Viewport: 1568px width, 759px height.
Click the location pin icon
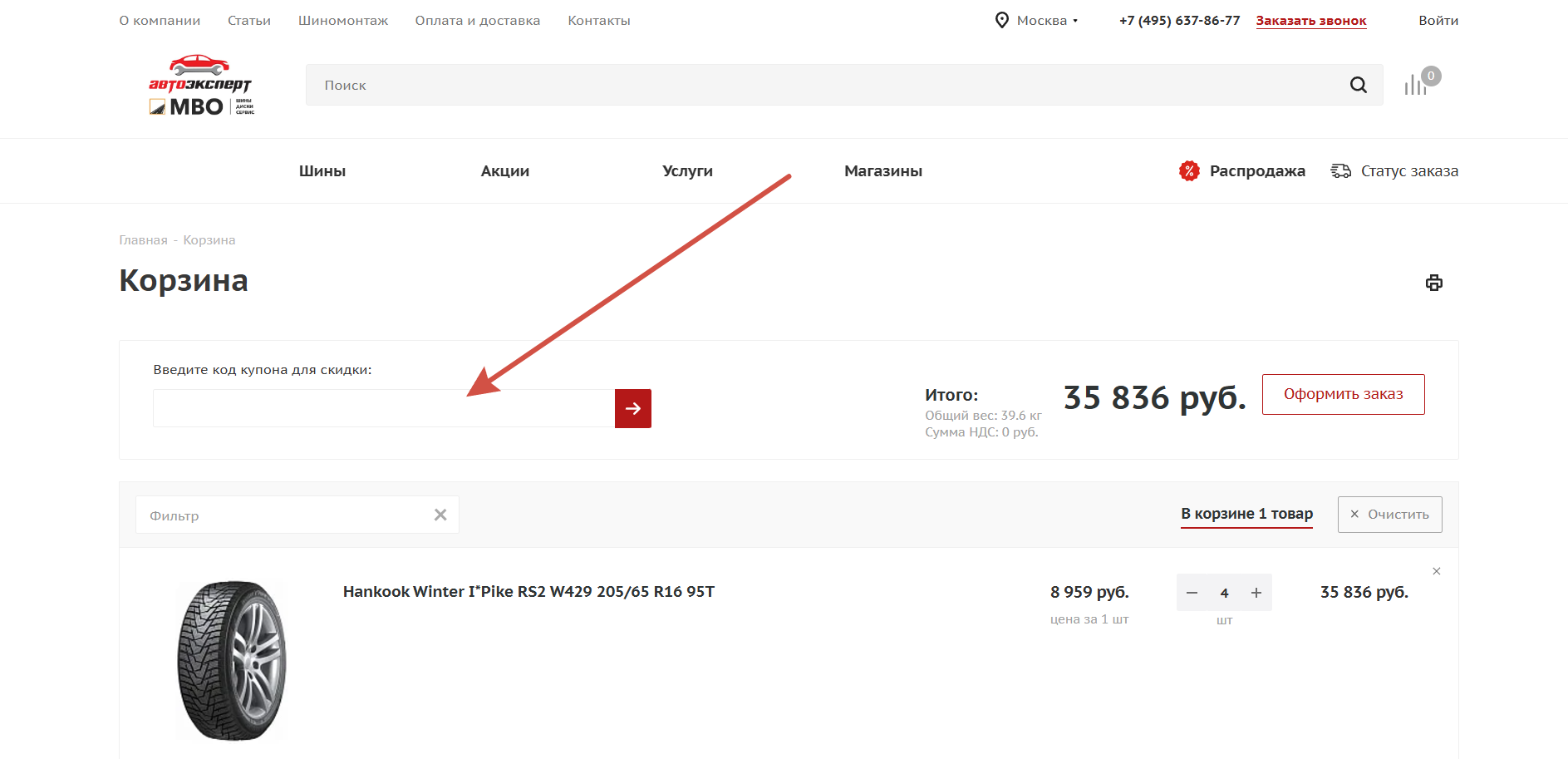click(1001, 20)
